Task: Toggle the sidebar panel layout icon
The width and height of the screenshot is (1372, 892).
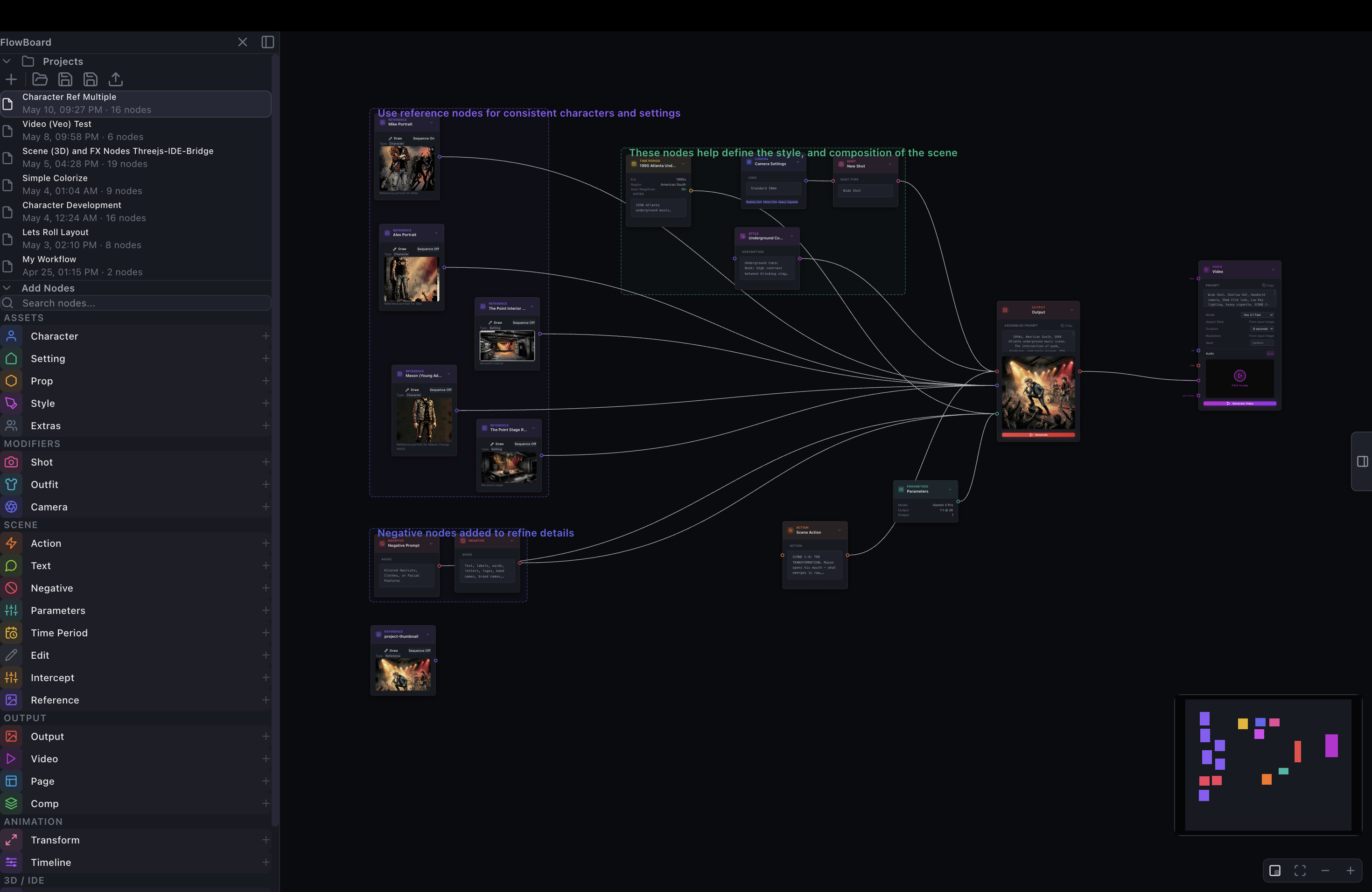Action: pyautogui.click(x=267, y=42)
